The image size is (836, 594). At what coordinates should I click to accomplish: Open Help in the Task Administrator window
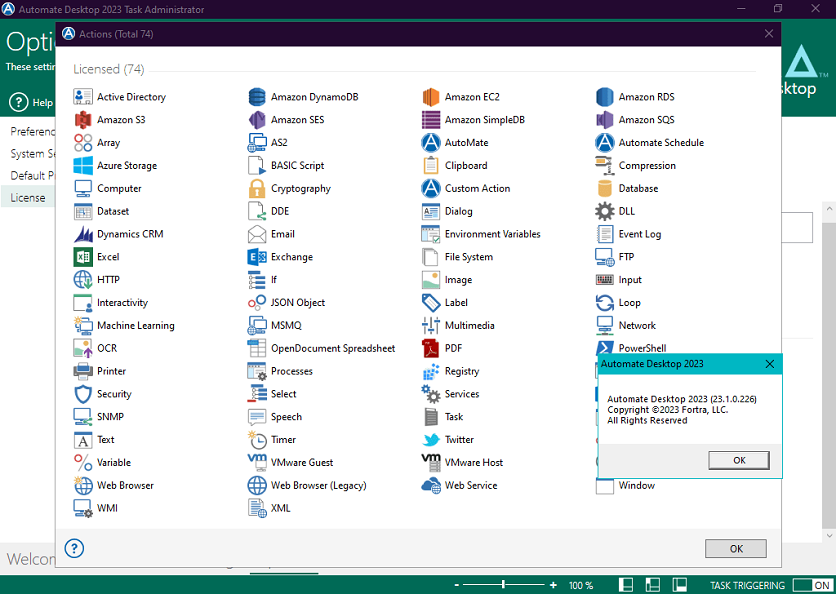(32, 102)
